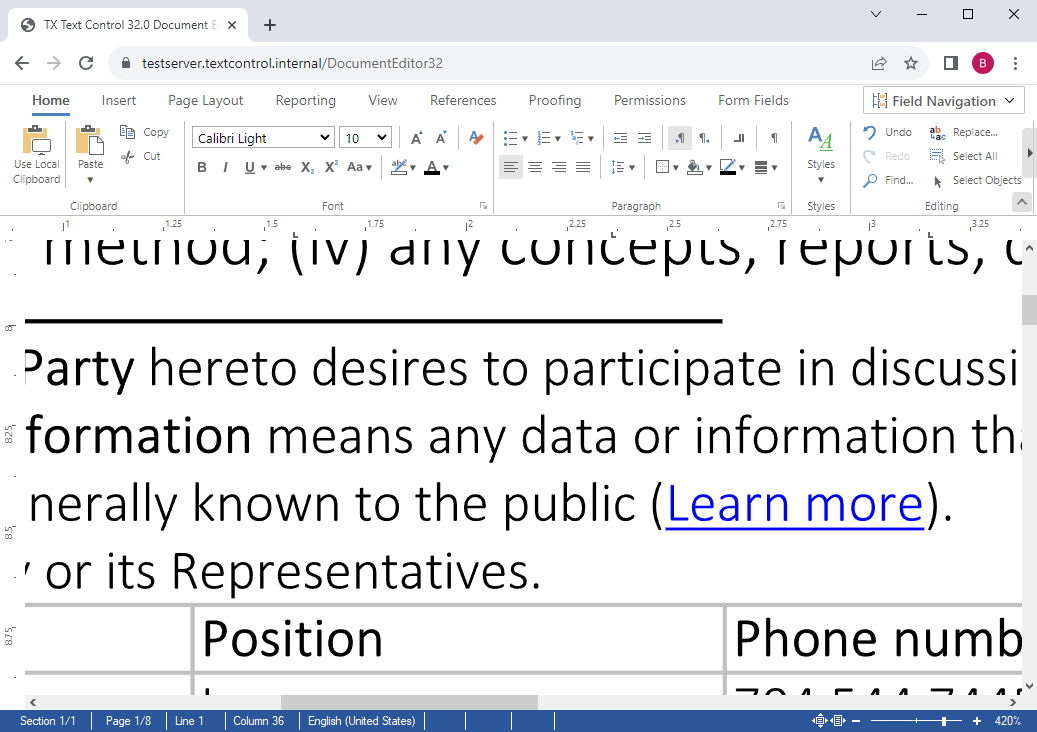Open the font size dropdown

[x=365, y=138]
